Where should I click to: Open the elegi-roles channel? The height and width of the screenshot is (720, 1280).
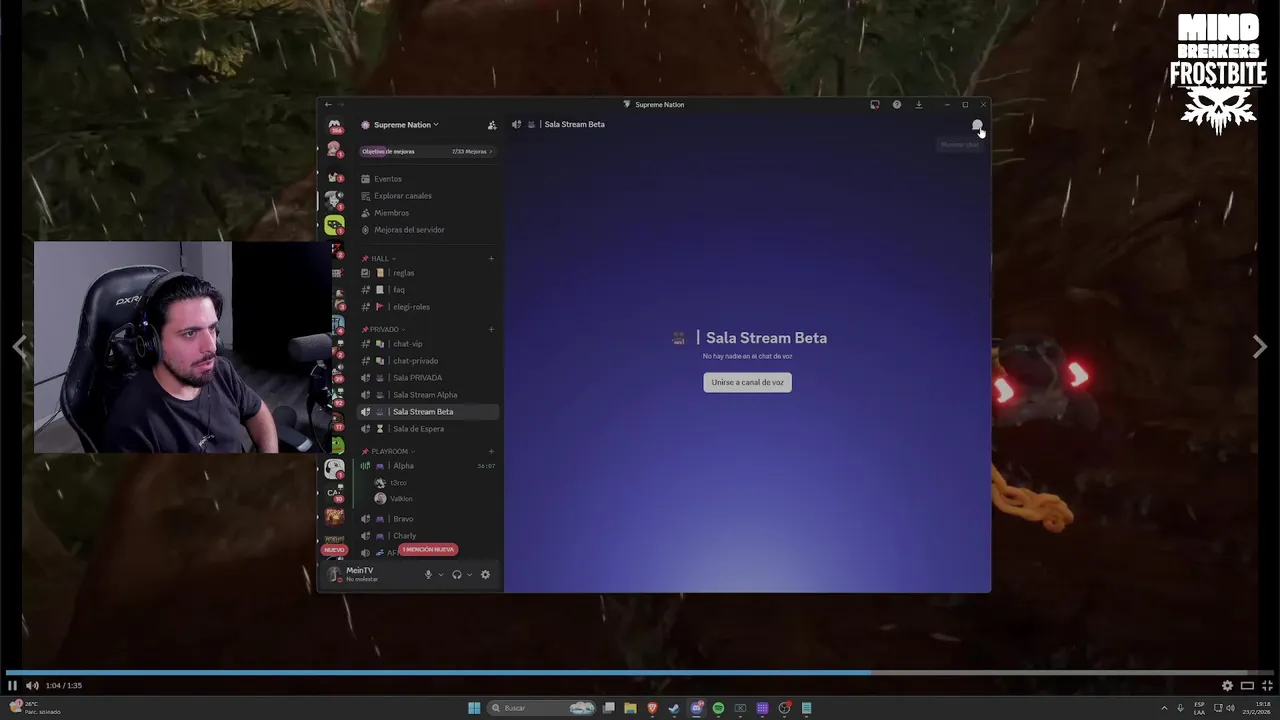pos(428,307)
